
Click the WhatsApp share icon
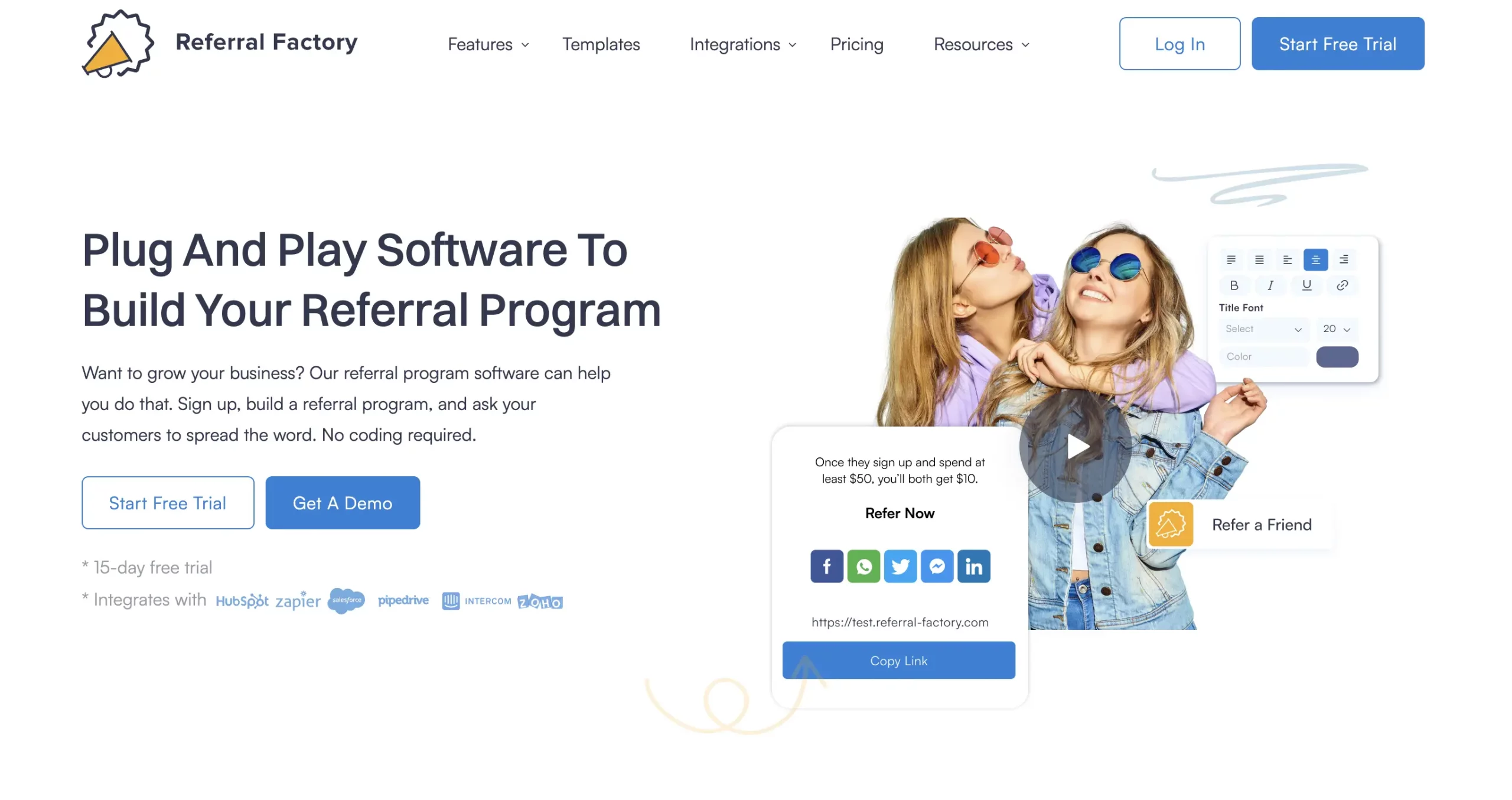pyautogui.click(x=863, y=566)
